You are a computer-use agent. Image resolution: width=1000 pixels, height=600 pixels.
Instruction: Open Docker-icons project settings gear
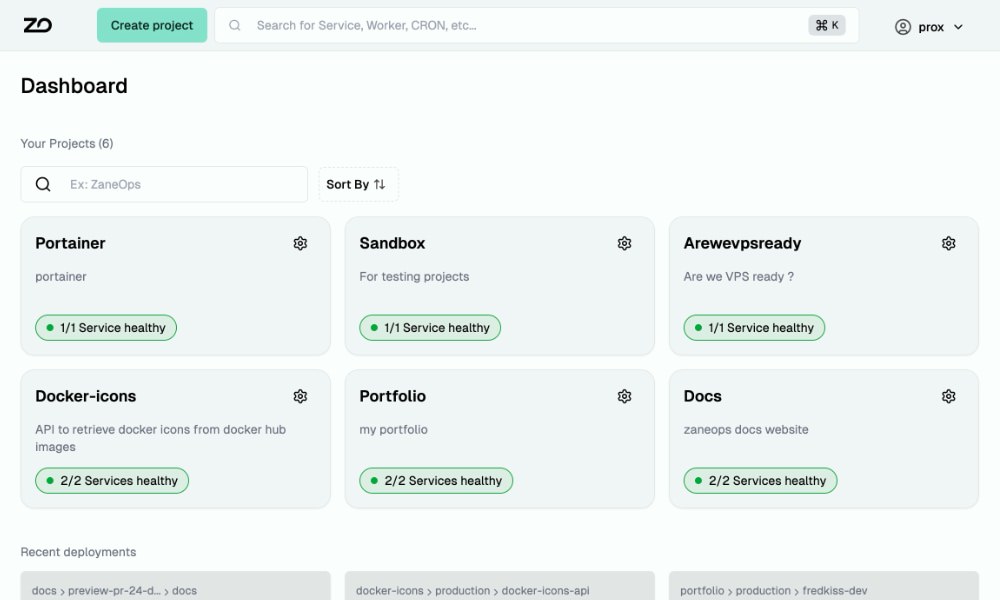[x=299, y=396]
